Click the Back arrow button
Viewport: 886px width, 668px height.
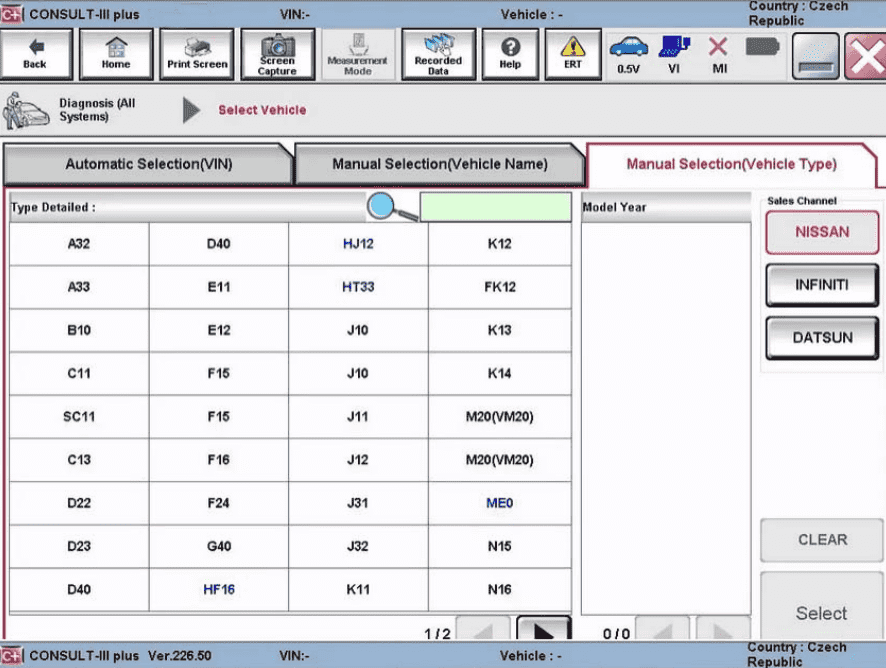point(35,54)
